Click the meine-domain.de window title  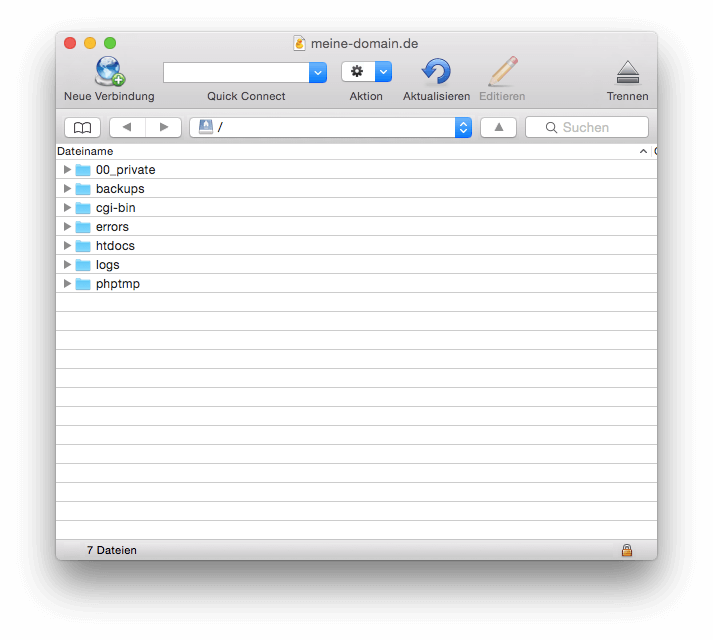[364, 44]
